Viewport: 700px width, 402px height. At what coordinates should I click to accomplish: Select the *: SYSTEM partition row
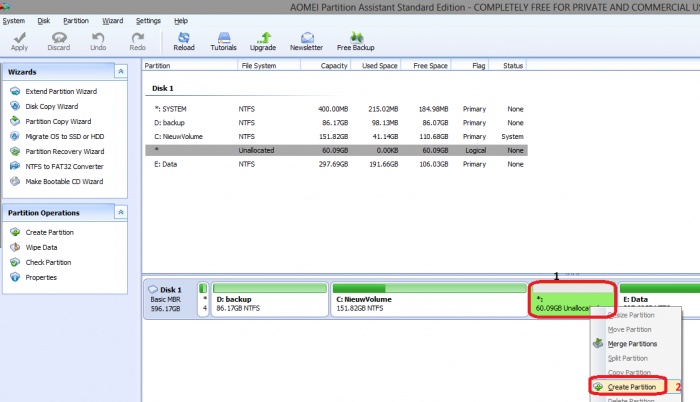point(336,109)
